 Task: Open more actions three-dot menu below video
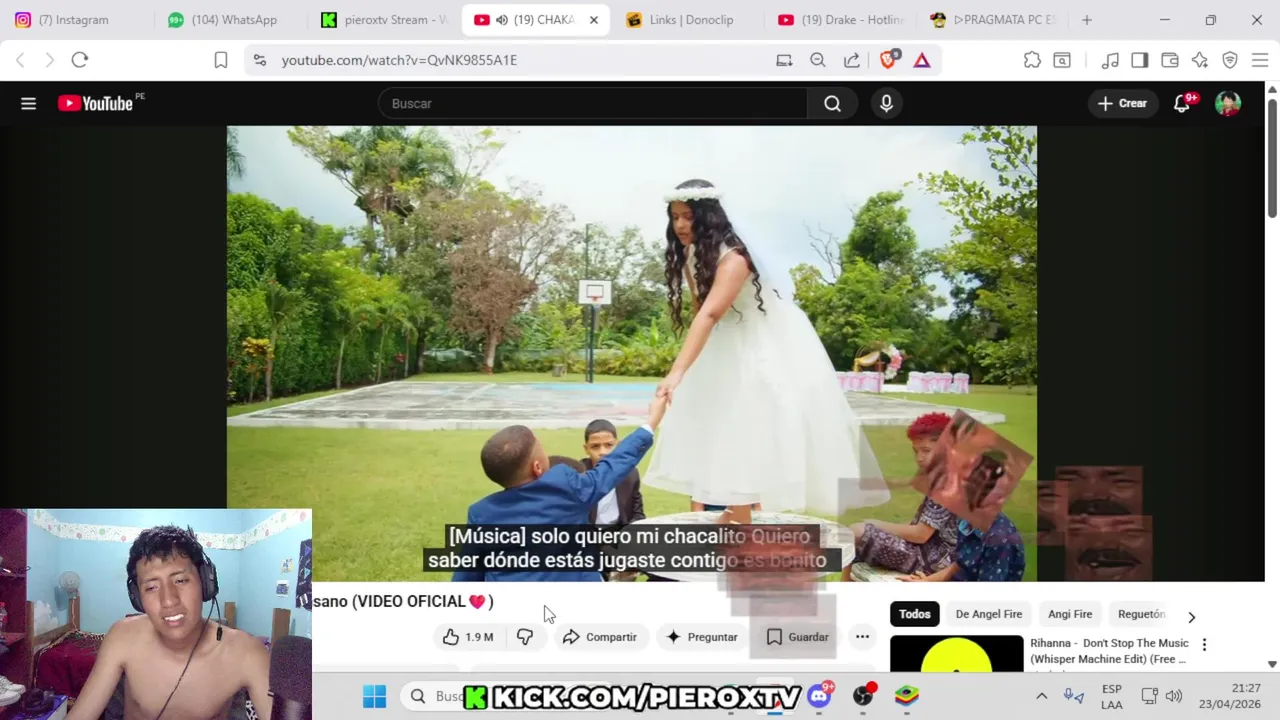point(862,637)
